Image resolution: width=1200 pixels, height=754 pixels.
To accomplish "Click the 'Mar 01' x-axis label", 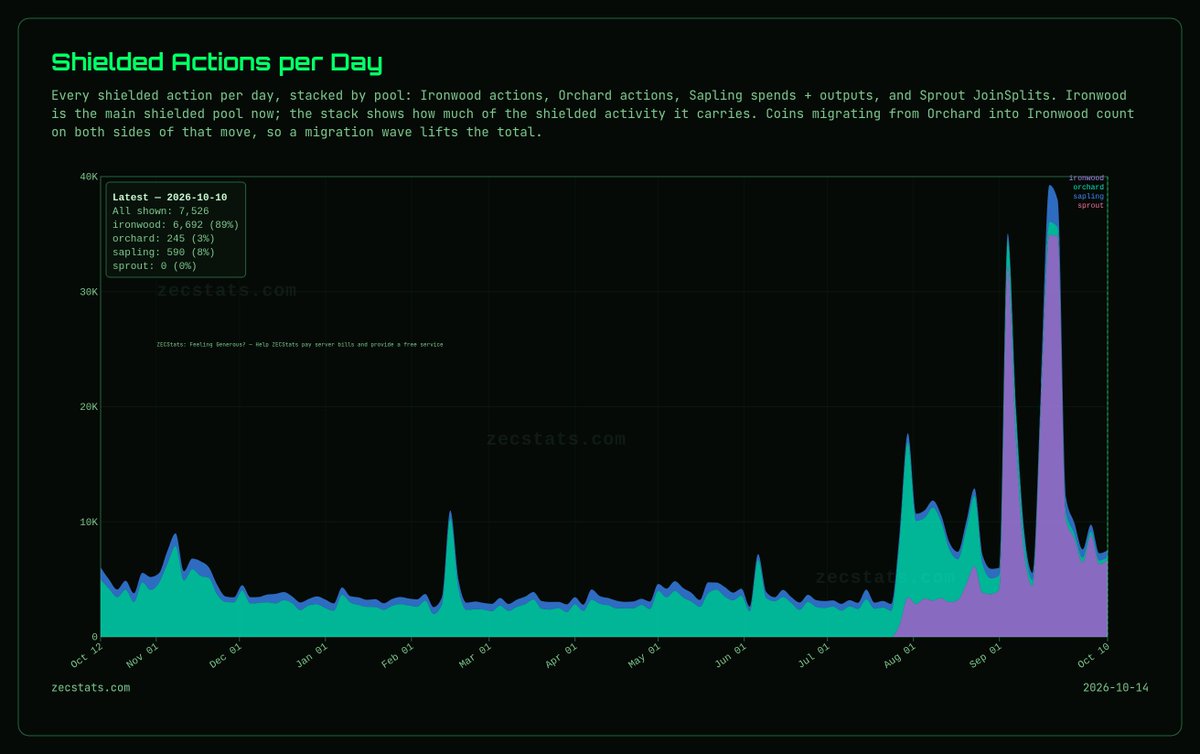I will pos(474,657).
